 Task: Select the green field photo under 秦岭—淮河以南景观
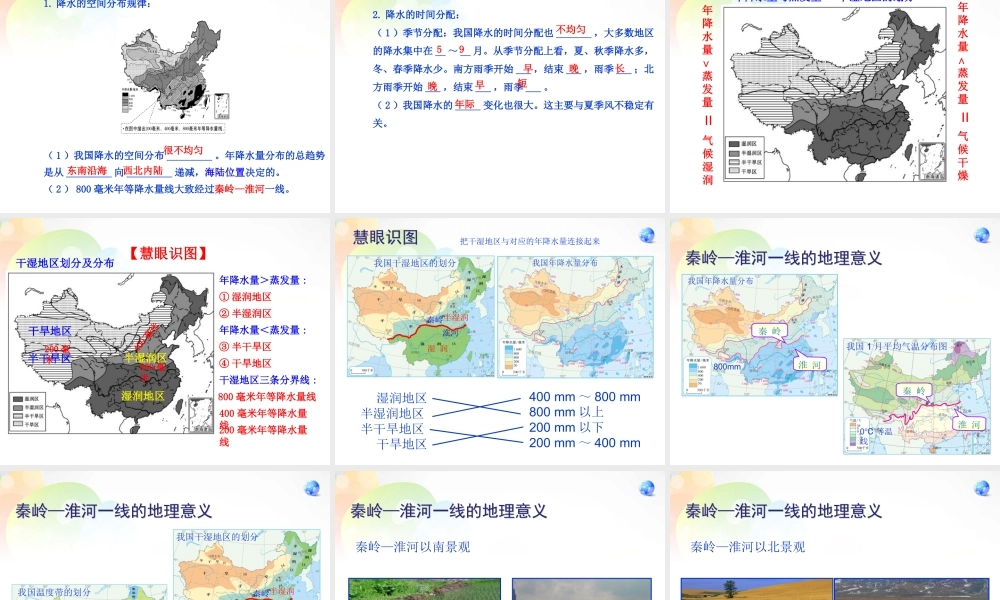[x=425, y=589]
